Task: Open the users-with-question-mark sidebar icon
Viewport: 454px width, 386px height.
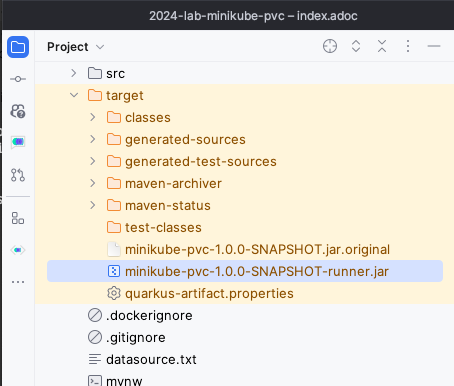Action: pyautogui.click(x=18, y=111)
